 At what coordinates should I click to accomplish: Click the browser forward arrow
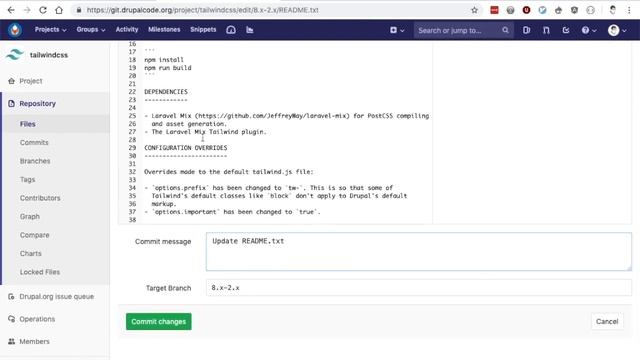pyautogui.click(x=27, y=10)
